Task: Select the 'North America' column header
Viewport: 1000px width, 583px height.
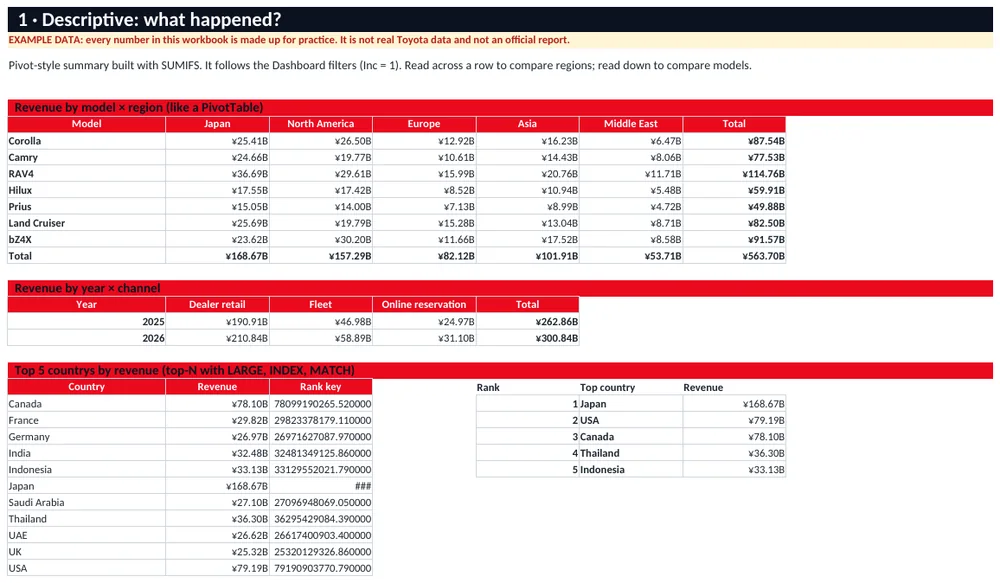Action: 321,124
